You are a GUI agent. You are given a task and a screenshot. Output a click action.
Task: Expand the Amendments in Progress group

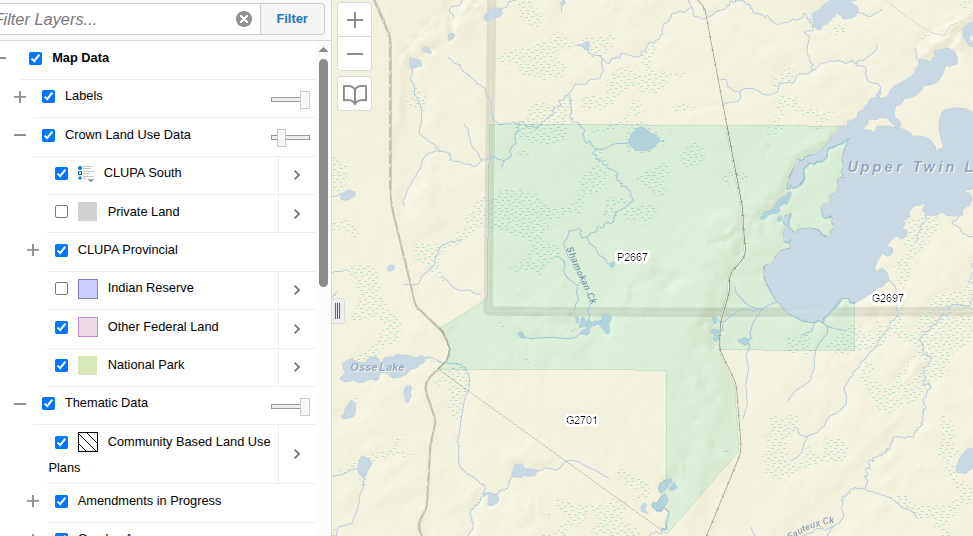point(33,501)
